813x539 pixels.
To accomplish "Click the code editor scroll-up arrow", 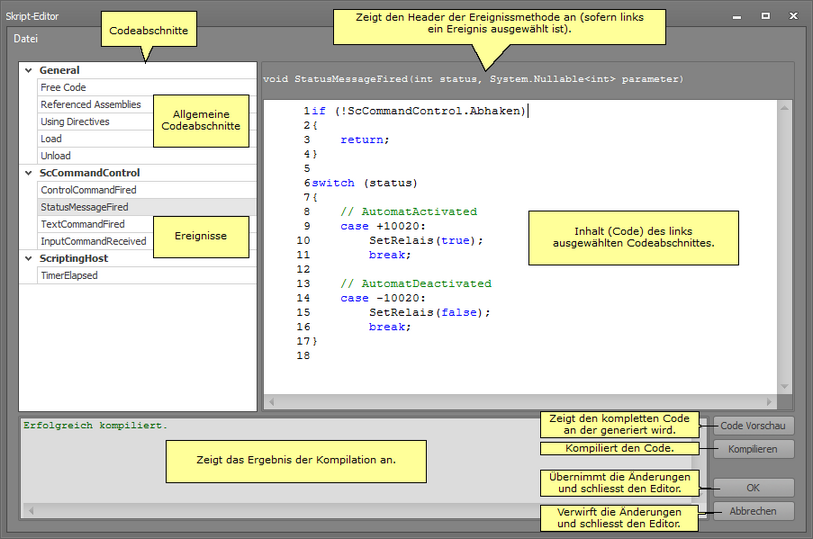I will click(x=784, y=108).
